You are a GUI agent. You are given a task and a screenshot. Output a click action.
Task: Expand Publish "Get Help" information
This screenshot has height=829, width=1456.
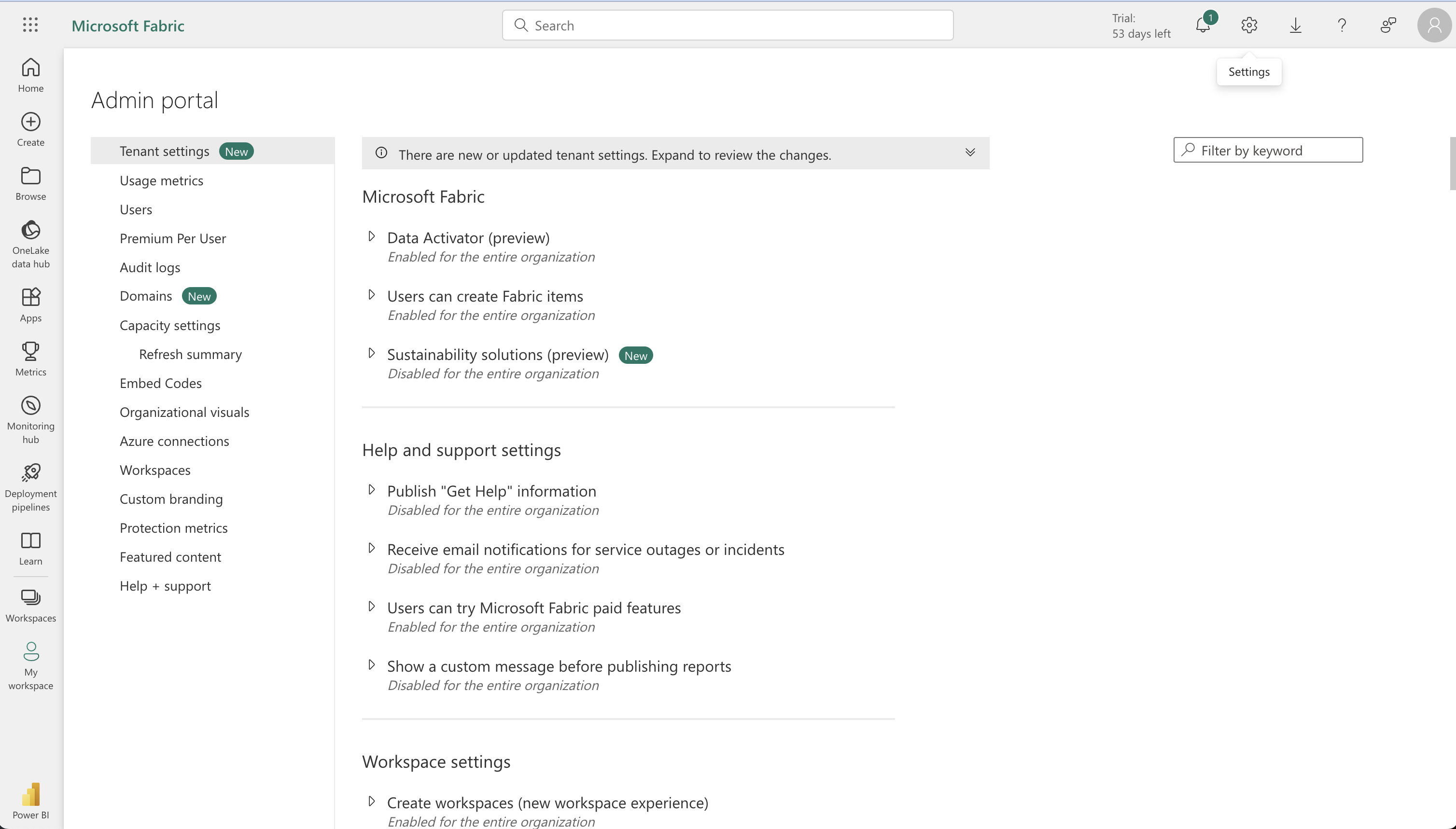pos(371,490)
